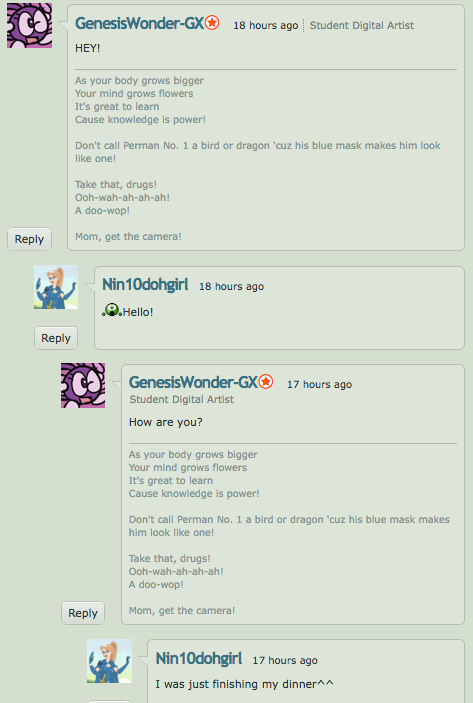Screen dimensions: 473x703
Task: Click 17 hours ago timestamp on dinner comment
Action: [x=285, y=660]
